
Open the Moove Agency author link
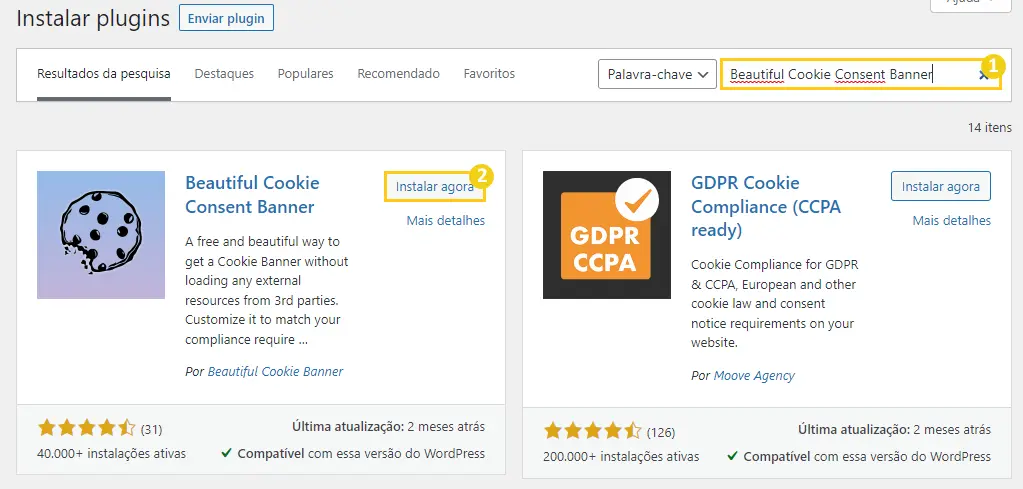point(754,376)
